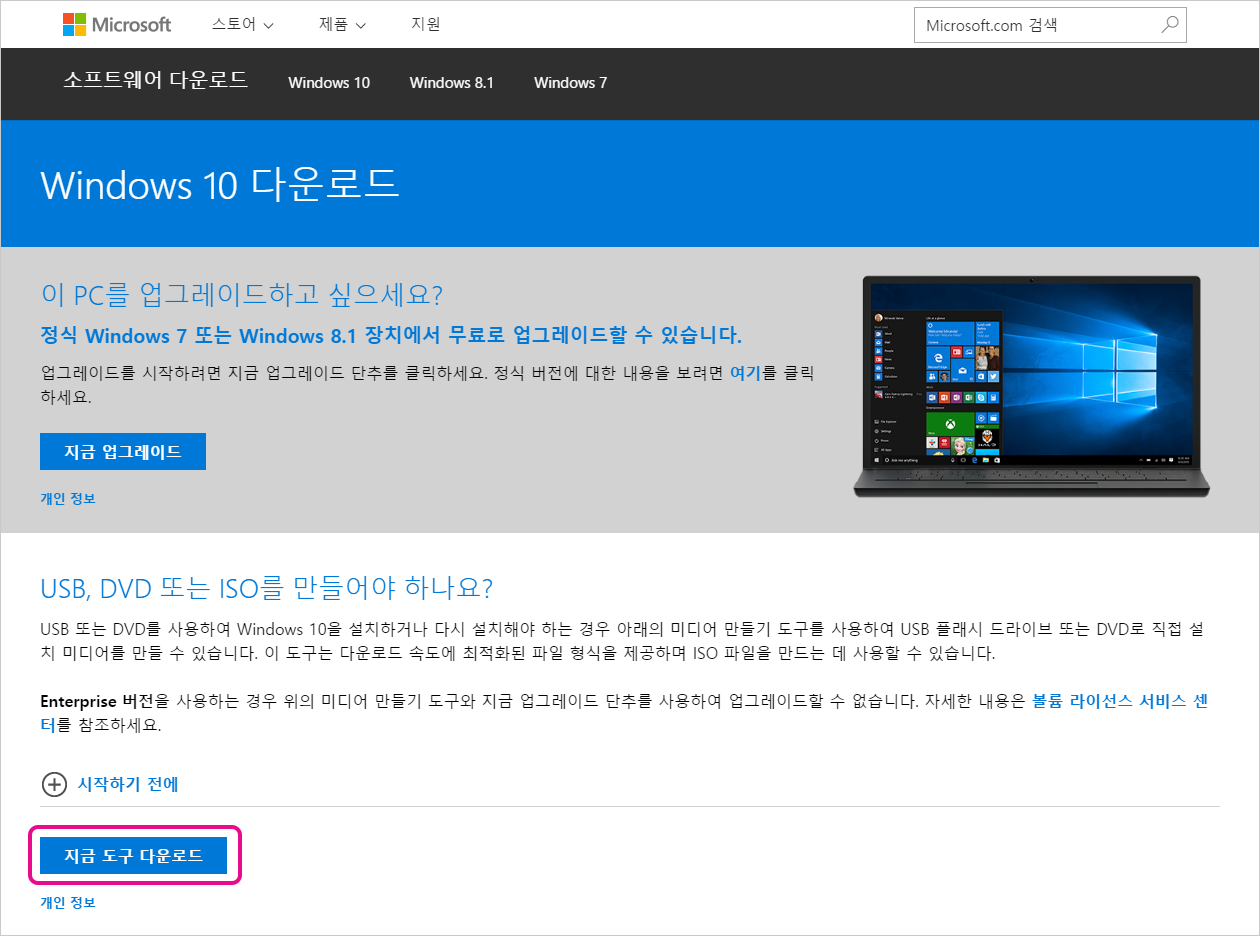
Task: Expand the 시작하기 전에 section
Action: pos(128,785)
